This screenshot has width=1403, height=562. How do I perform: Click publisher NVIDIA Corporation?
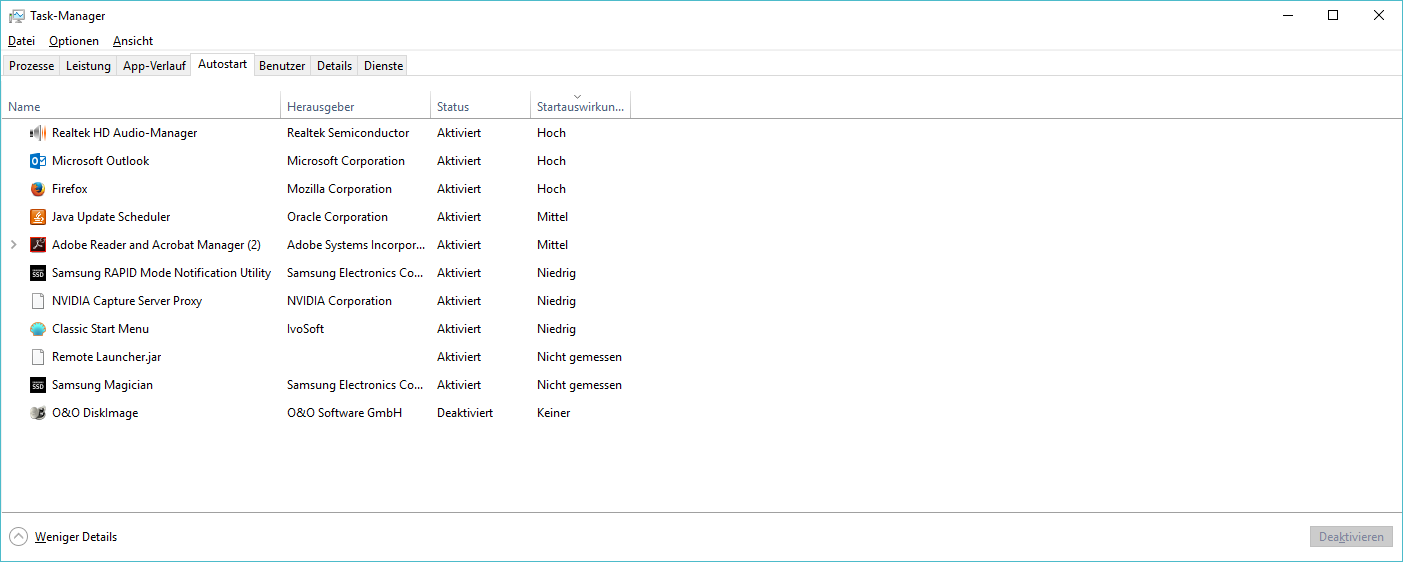[339, 301]
